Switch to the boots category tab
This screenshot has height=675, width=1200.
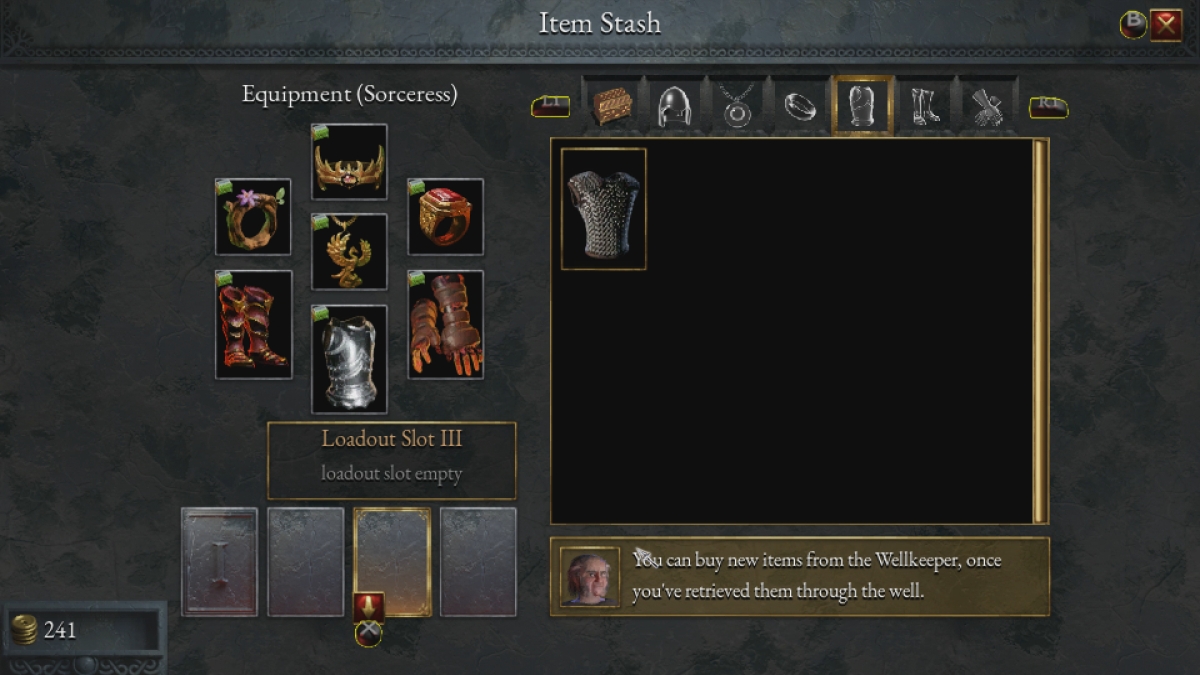tap(925, 105)
